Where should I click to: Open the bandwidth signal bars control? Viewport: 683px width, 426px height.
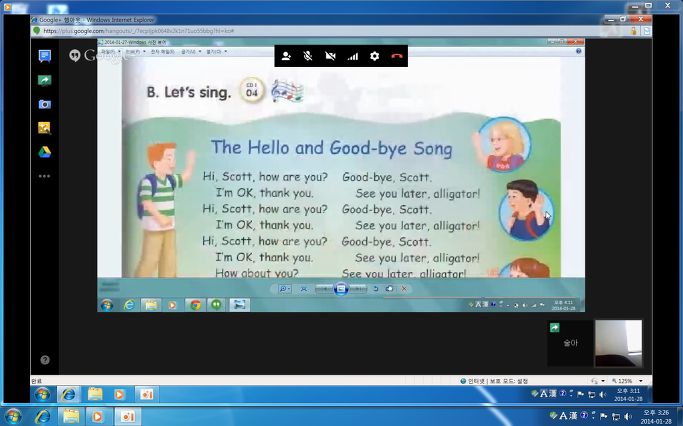tap(352, 56)
